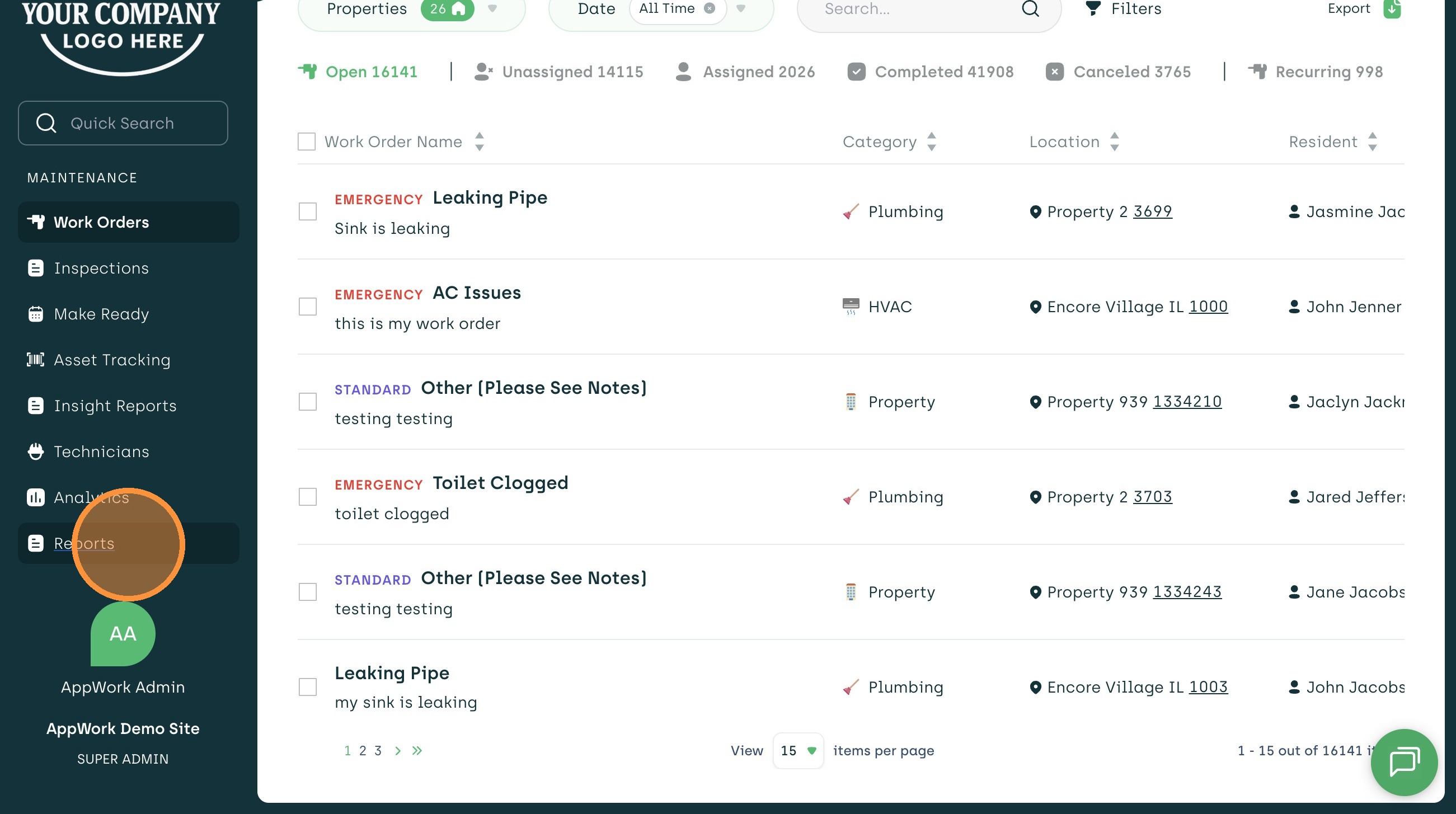This screenshot has width=1456, height=814.
Task: Open Make Ready calendar section
Action: 101,314
